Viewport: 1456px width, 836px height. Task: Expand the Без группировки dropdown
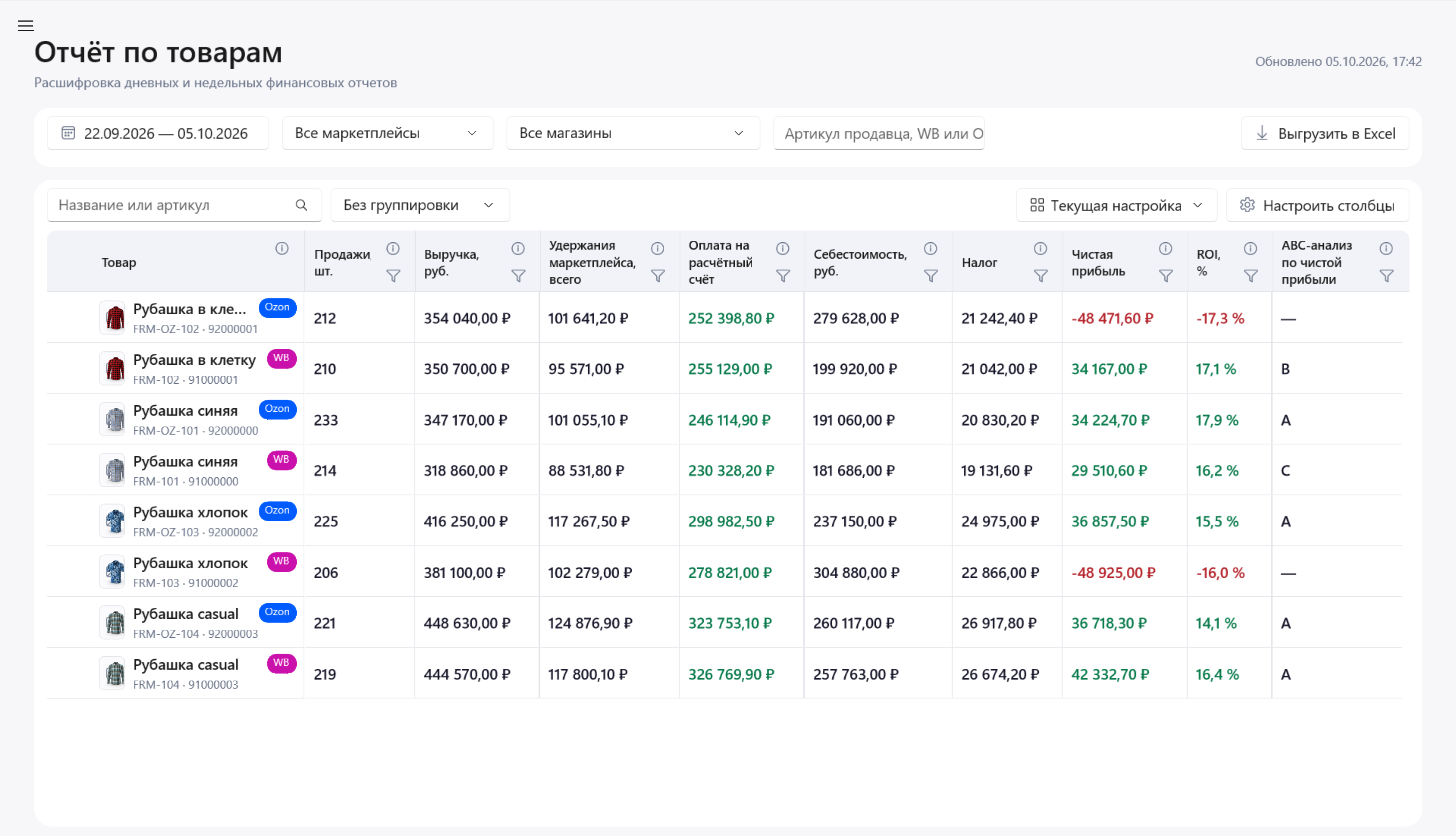[420, 205]
